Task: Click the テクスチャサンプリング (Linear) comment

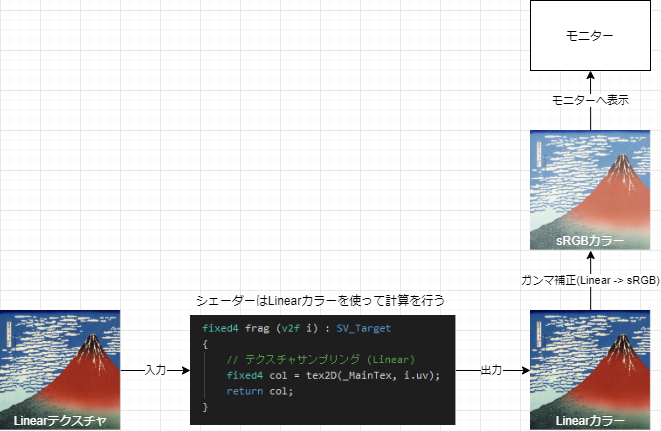Action: tap(320, 359)
